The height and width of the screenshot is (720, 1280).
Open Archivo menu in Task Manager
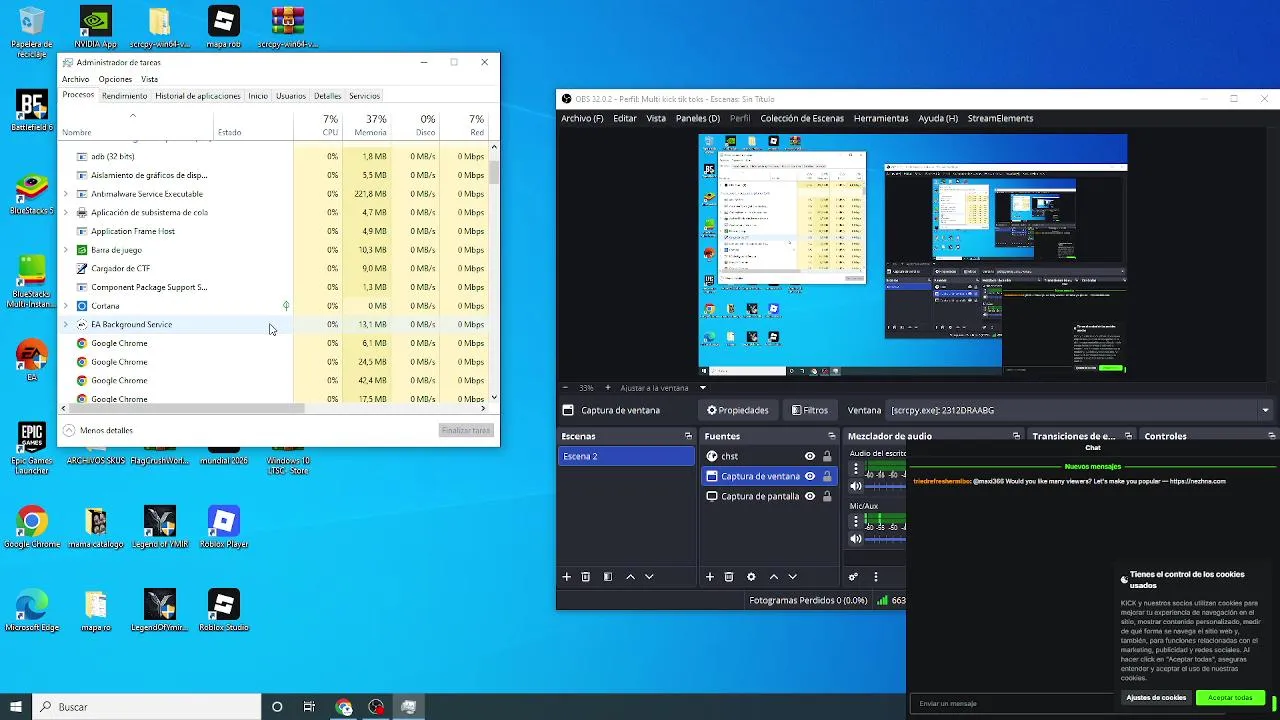tap(75, 79)
